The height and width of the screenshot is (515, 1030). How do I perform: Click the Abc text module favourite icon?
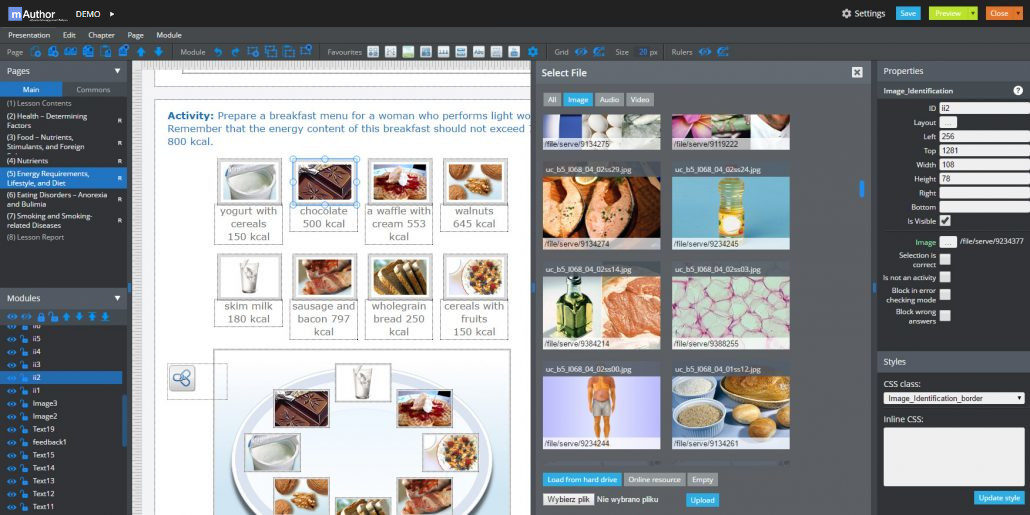pos(479,52)
